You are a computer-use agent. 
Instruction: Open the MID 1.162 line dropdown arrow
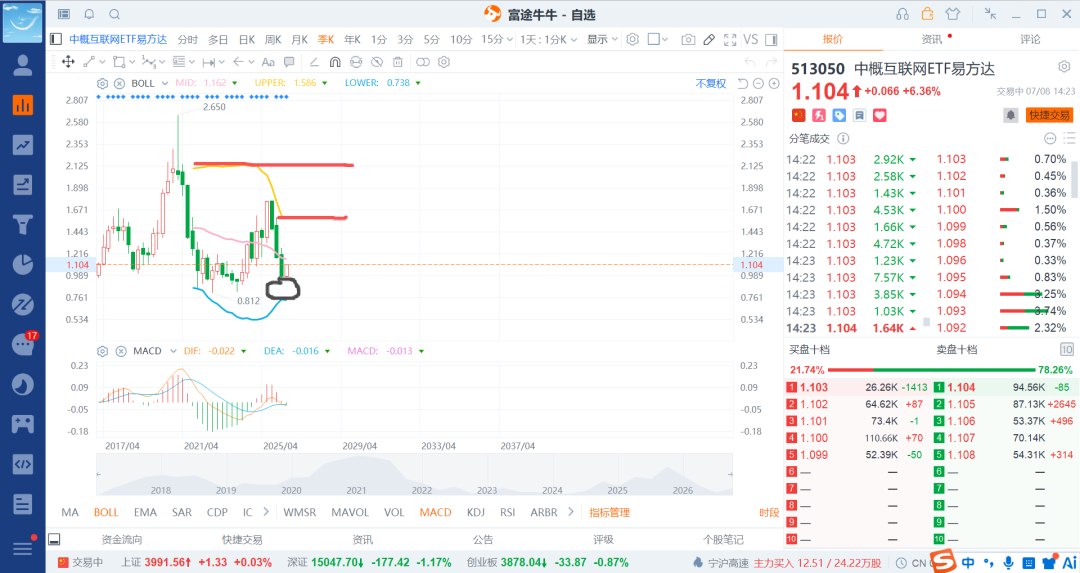click(234, 83)
